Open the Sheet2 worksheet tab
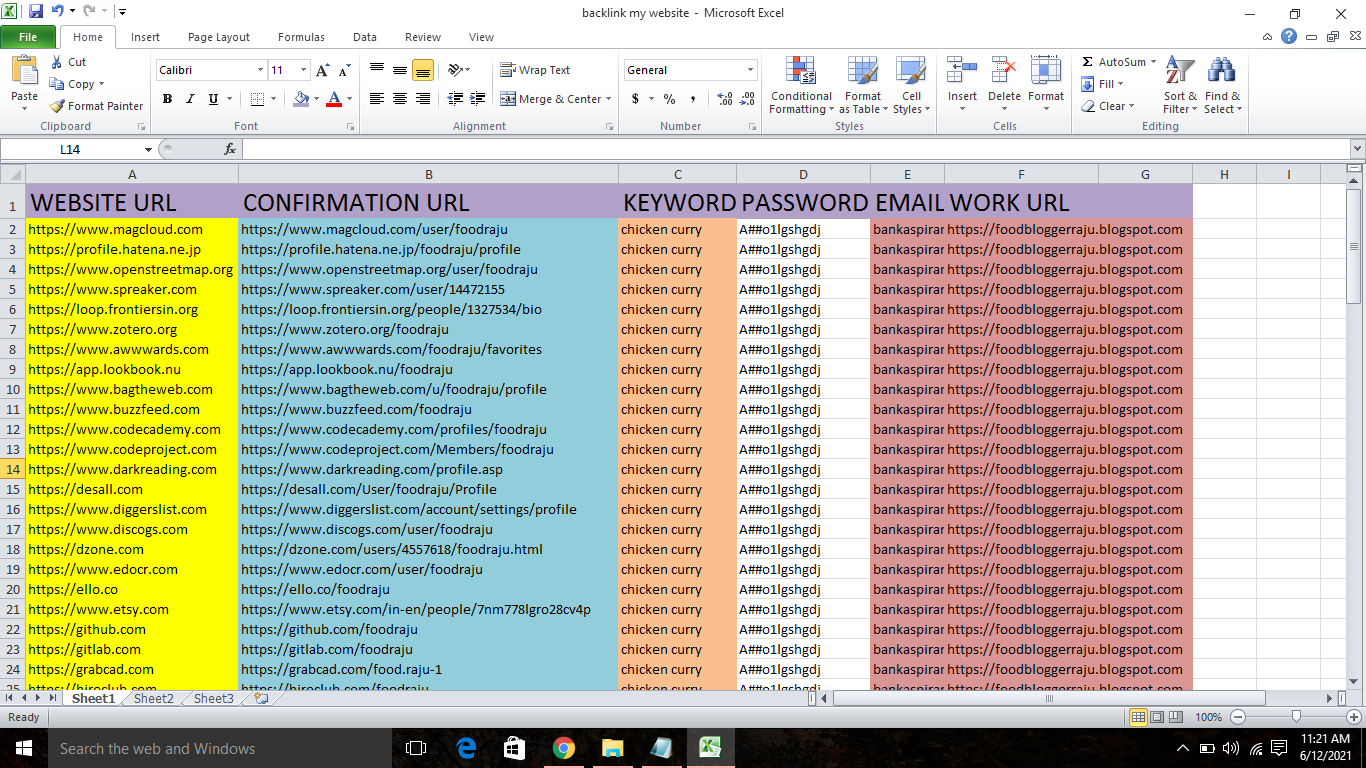 coord(153,699)
